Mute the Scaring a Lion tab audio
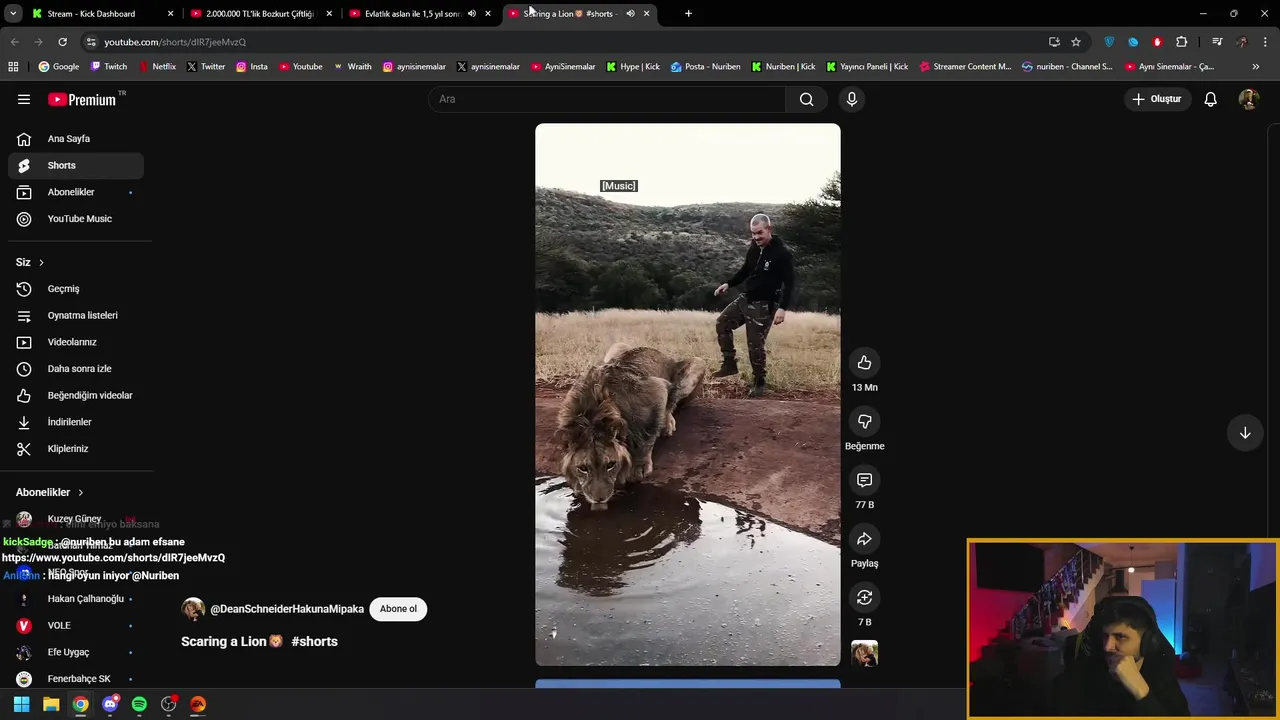The height and width of the screenshot is (720, 1280). 630,14
